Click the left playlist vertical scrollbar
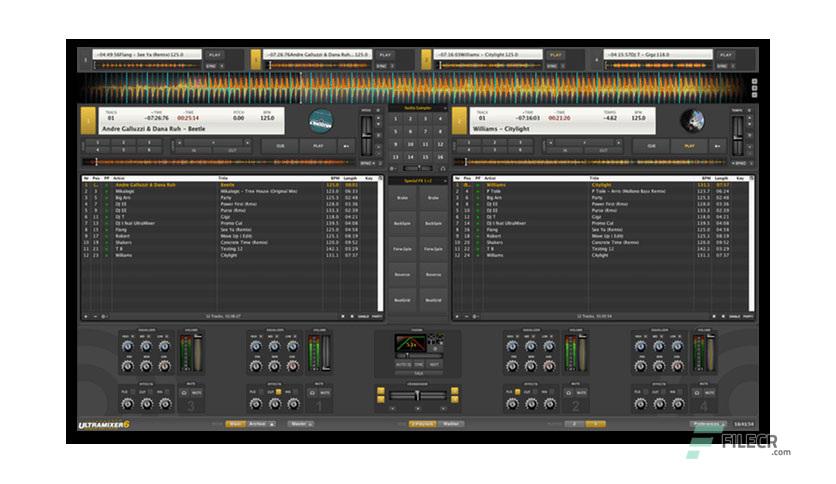The image size is (836, 484). coord(381,245)
